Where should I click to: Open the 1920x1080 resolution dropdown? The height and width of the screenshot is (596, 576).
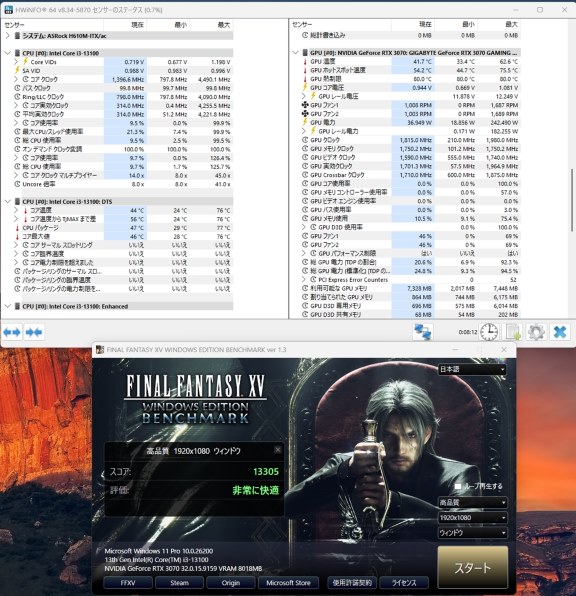[x=473, y=518]
